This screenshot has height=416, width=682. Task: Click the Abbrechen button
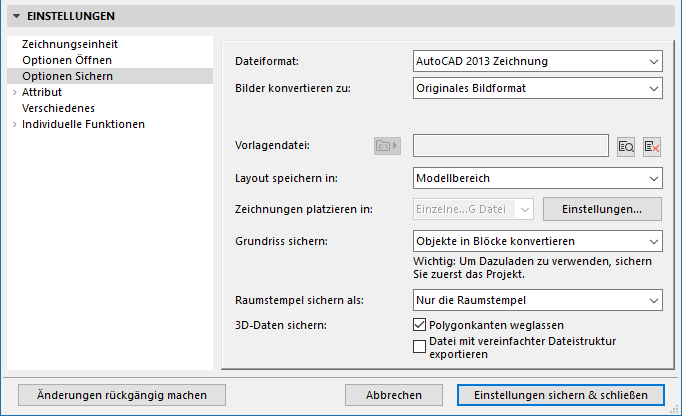click(393, 395)
